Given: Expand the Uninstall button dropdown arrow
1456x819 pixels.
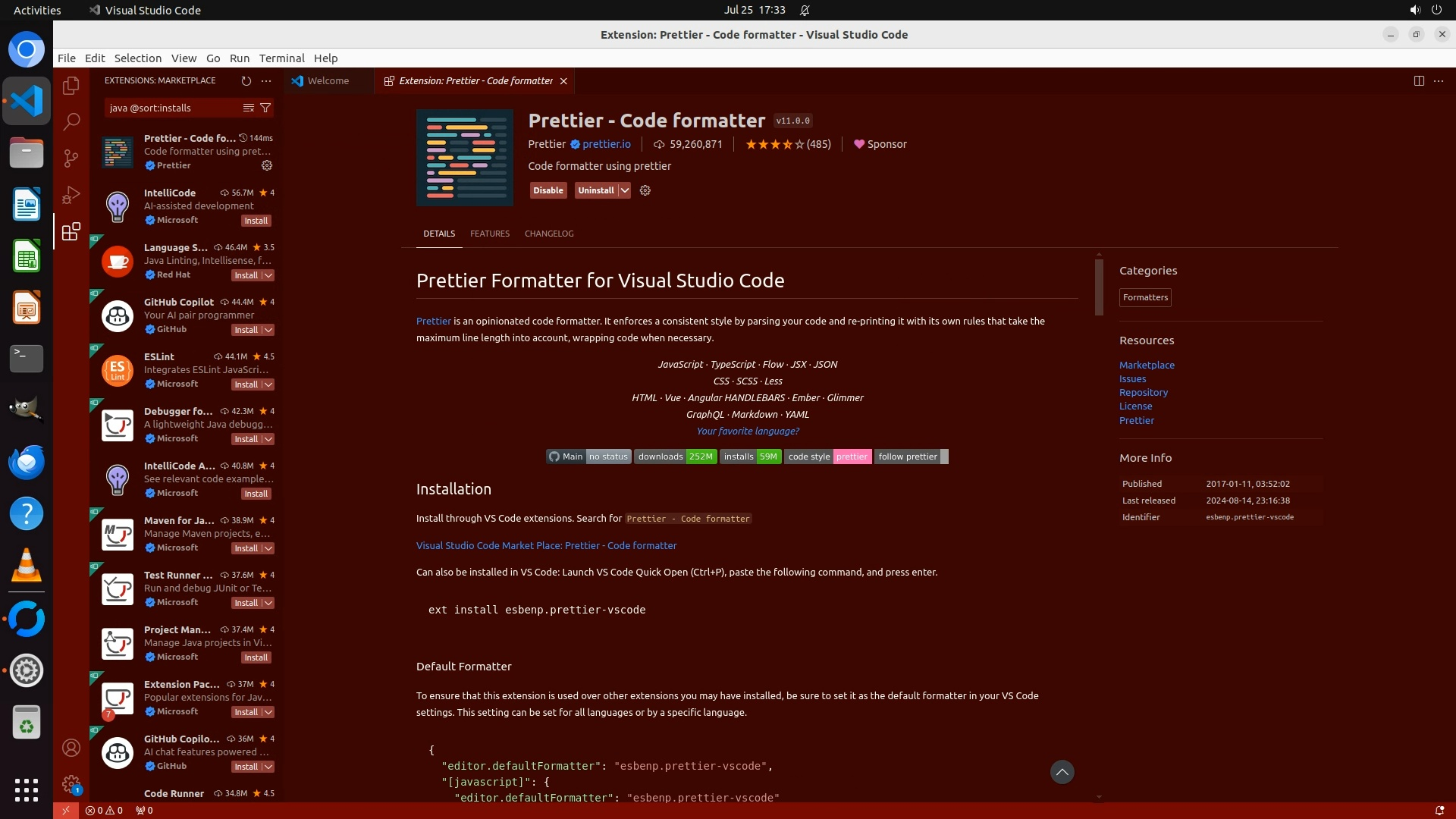Looking at the screenshot, I should 624,190.
